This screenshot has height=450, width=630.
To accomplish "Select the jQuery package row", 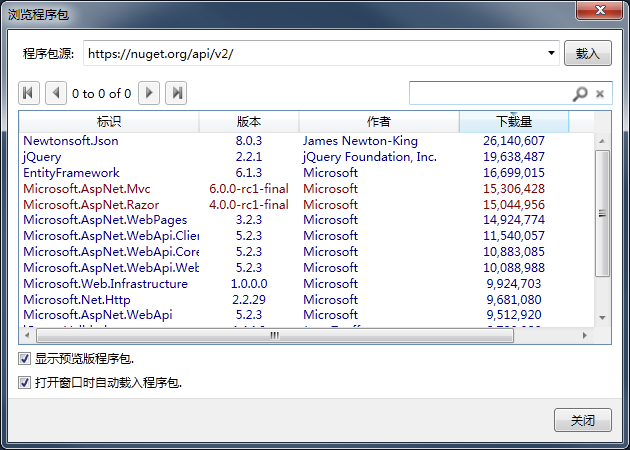I will pos(305,157).
